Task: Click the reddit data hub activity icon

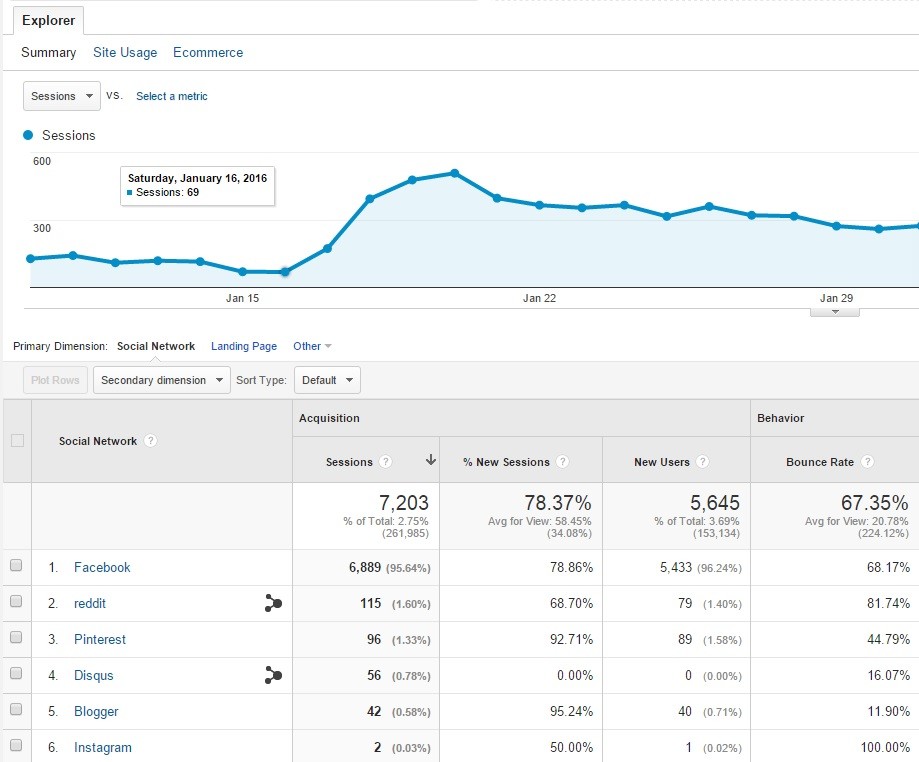Action: tap(273, 603)
